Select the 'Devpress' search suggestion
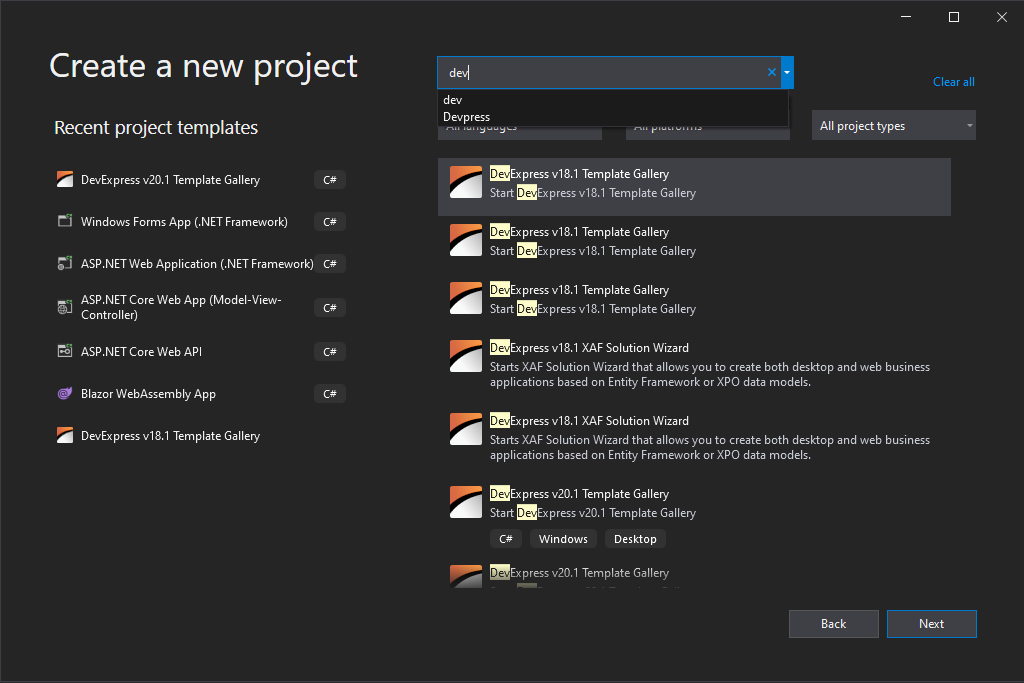 (x=613, y=117)
